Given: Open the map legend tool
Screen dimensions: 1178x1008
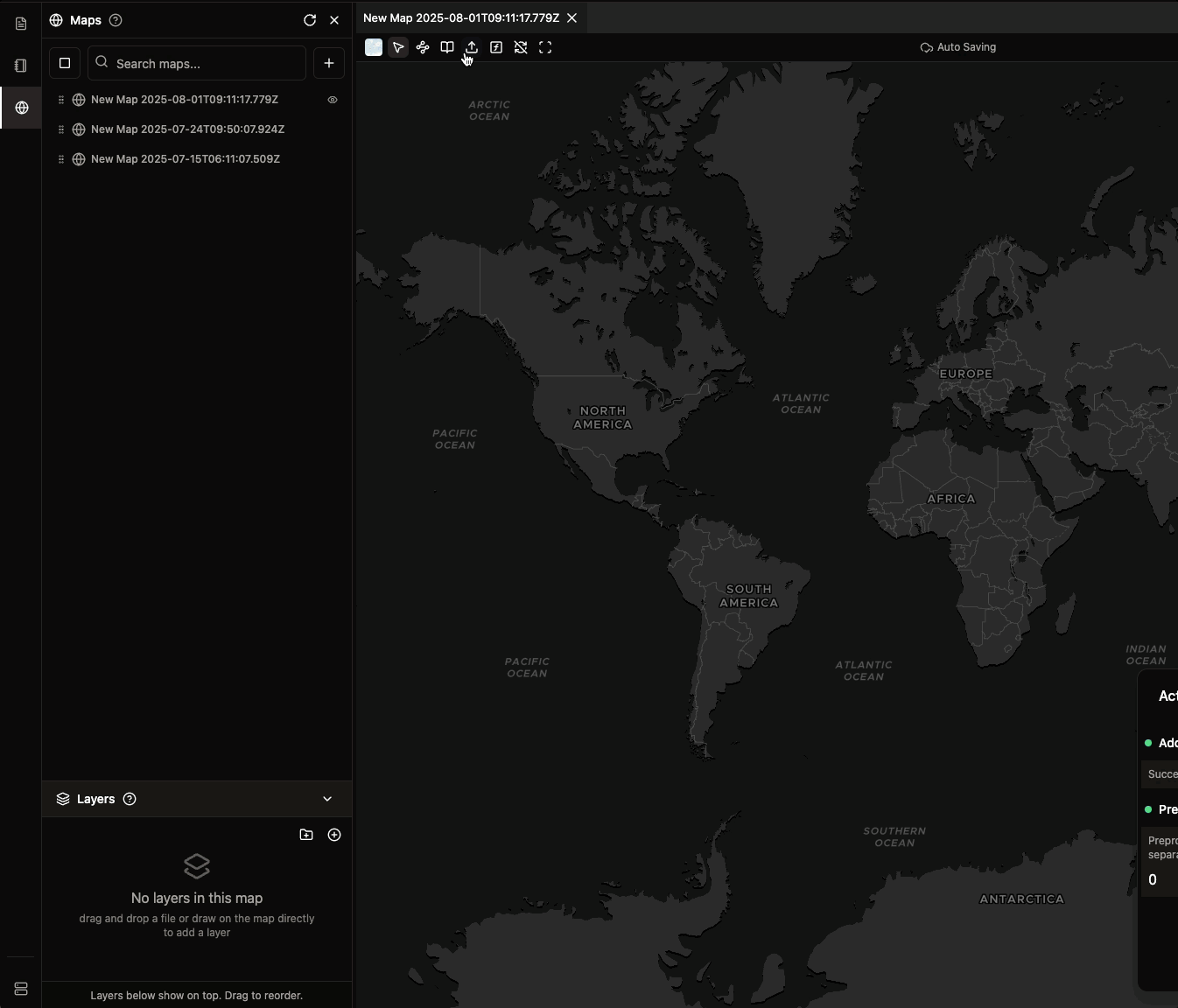Looking at the screenshot, I should pyautogui.click(x=447, y=47).
